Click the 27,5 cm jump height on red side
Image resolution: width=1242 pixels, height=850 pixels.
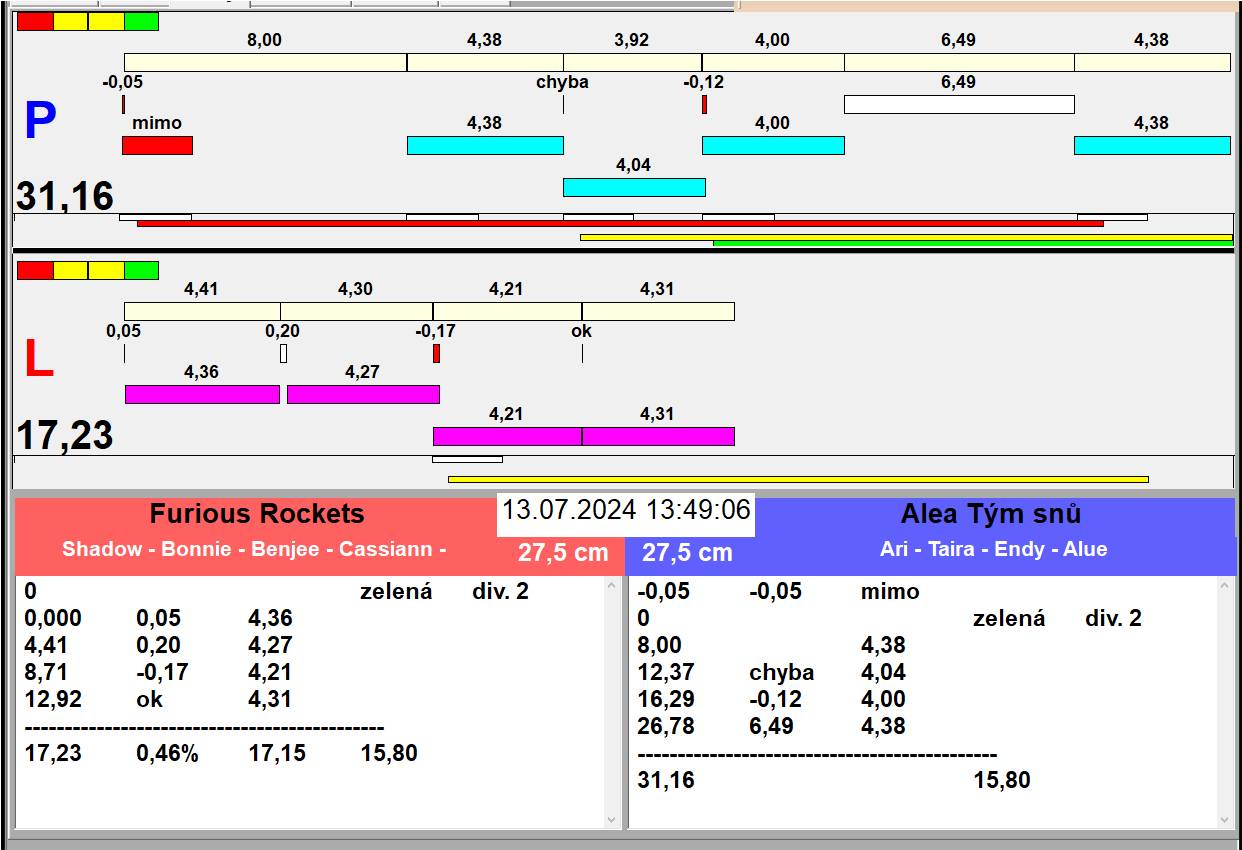(563, 552)
